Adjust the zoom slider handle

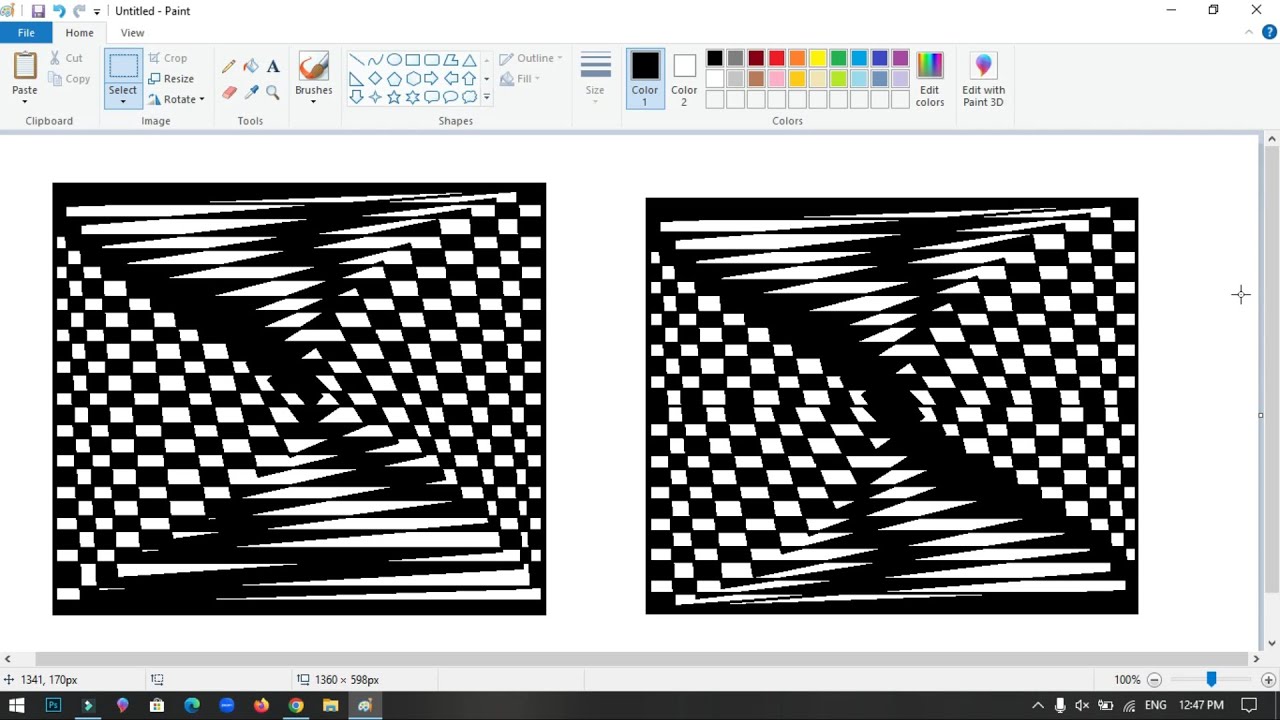click(x=1211, y=679)
